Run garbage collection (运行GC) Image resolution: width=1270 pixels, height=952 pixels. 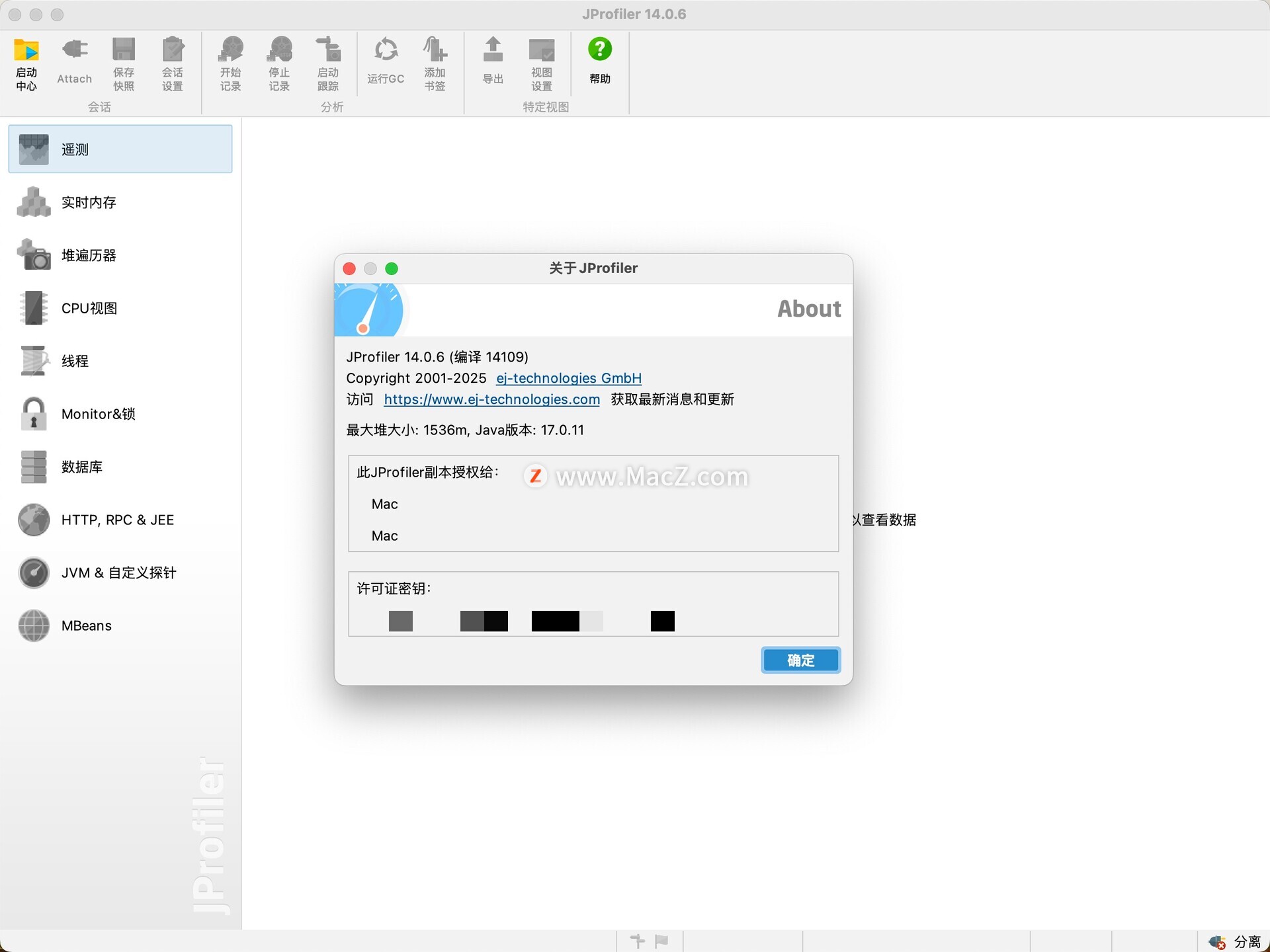pos(386,61)
